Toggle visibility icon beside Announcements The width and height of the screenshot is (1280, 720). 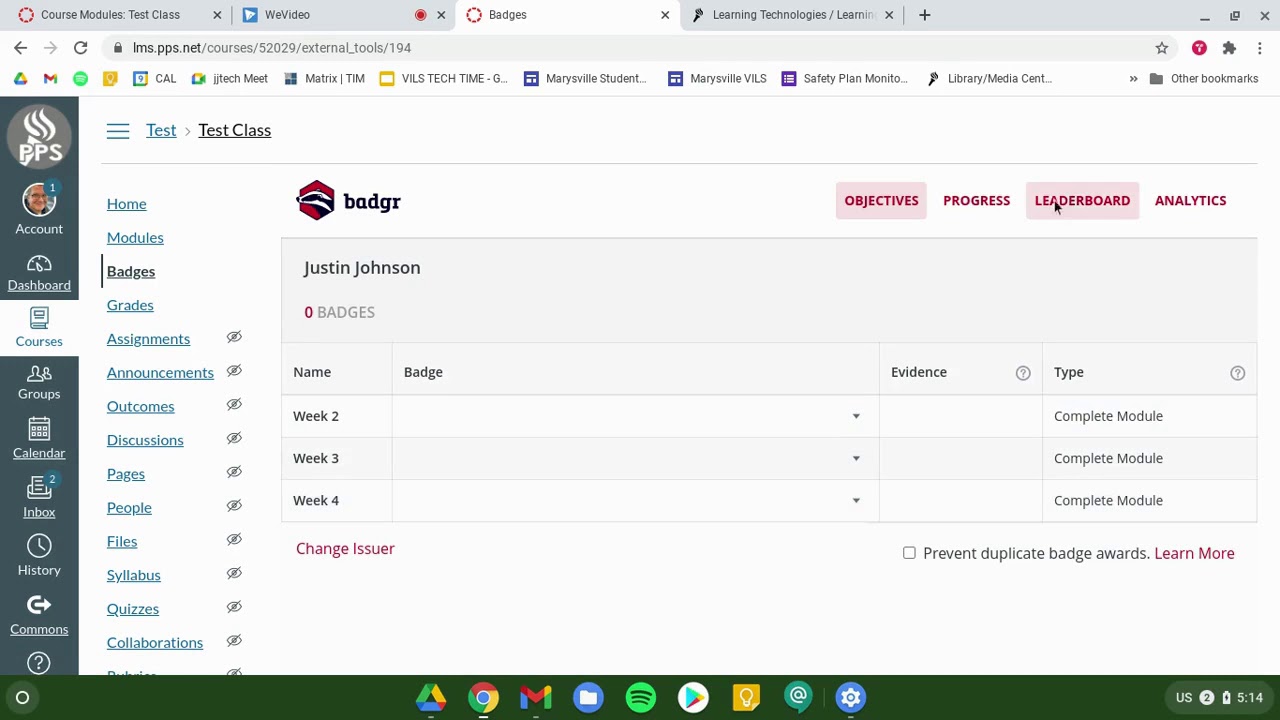pyautogui.click(x=234, y=371)
